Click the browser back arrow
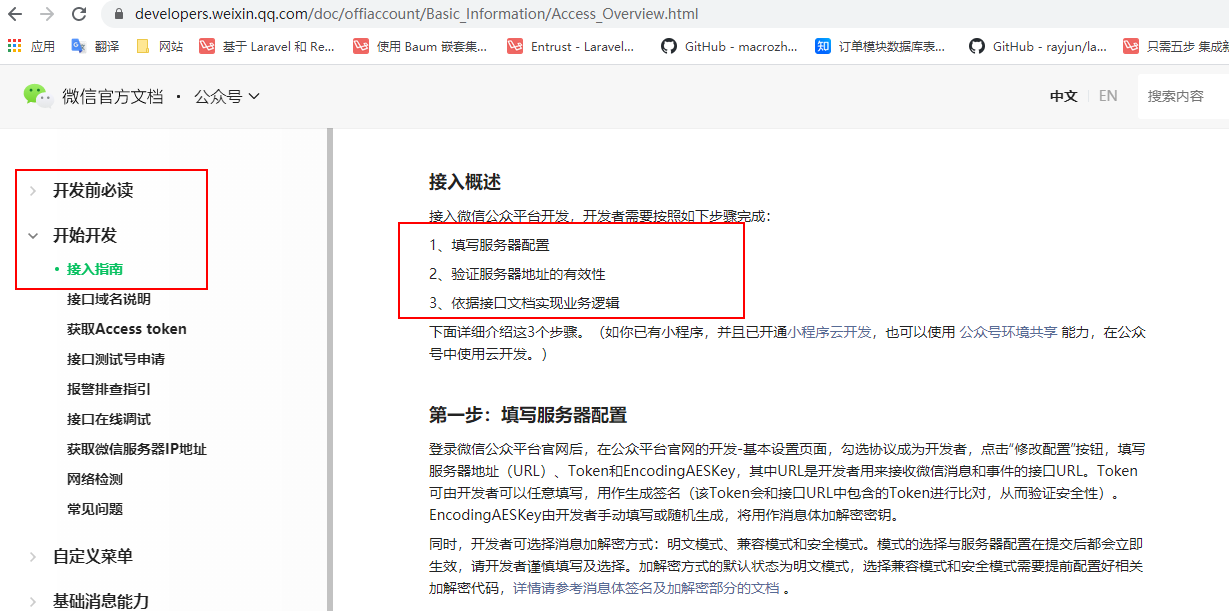Viewport: 1229px width, 611px height. click(x=15, y=14)
